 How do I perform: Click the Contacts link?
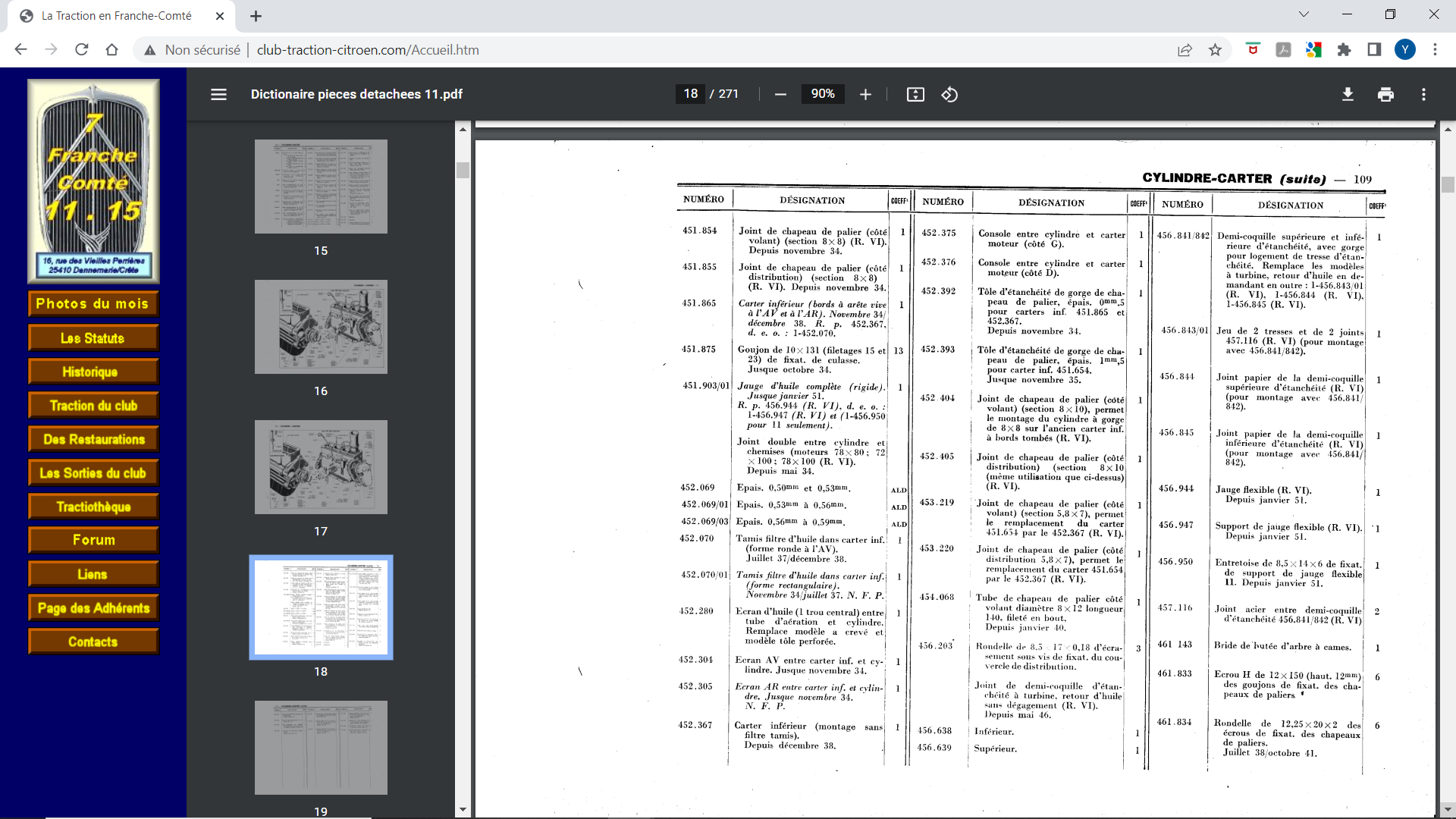pos(93,642)
